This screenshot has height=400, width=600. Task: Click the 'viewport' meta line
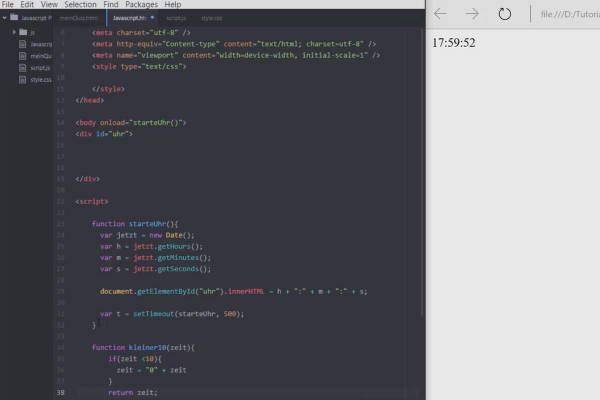pos(236,55)
